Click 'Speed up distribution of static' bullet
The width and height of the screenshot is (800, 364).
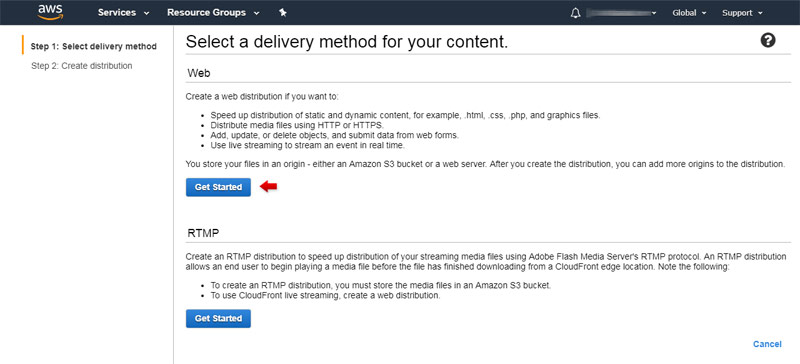405,115
